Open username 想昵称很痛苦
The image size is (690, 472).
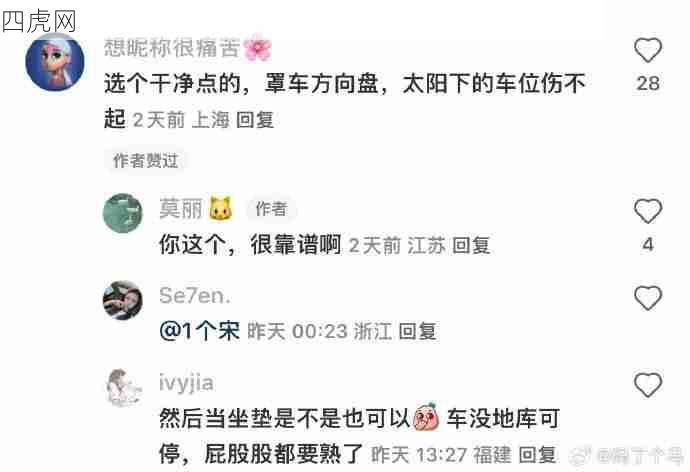(x=172, y=48)
